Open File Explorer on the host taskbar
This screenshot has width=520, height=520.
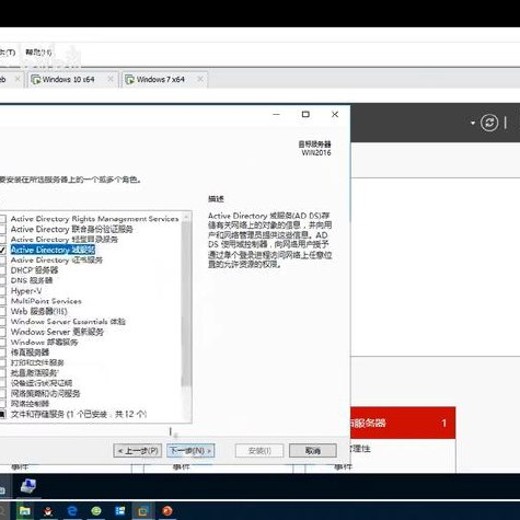[x=25, y=511]
